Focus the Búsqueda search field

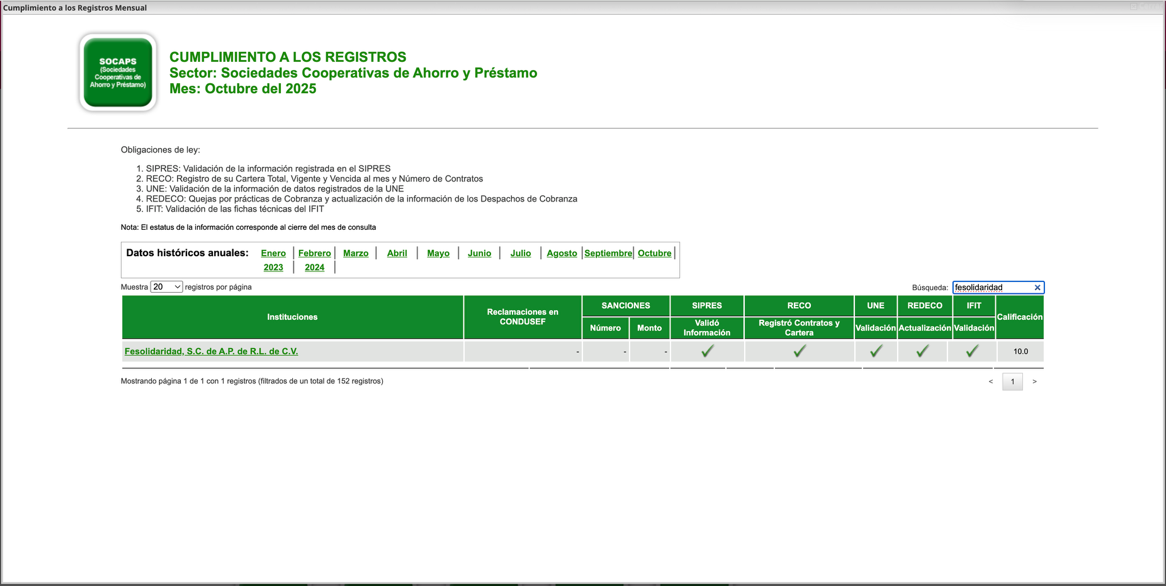(991, 288)
